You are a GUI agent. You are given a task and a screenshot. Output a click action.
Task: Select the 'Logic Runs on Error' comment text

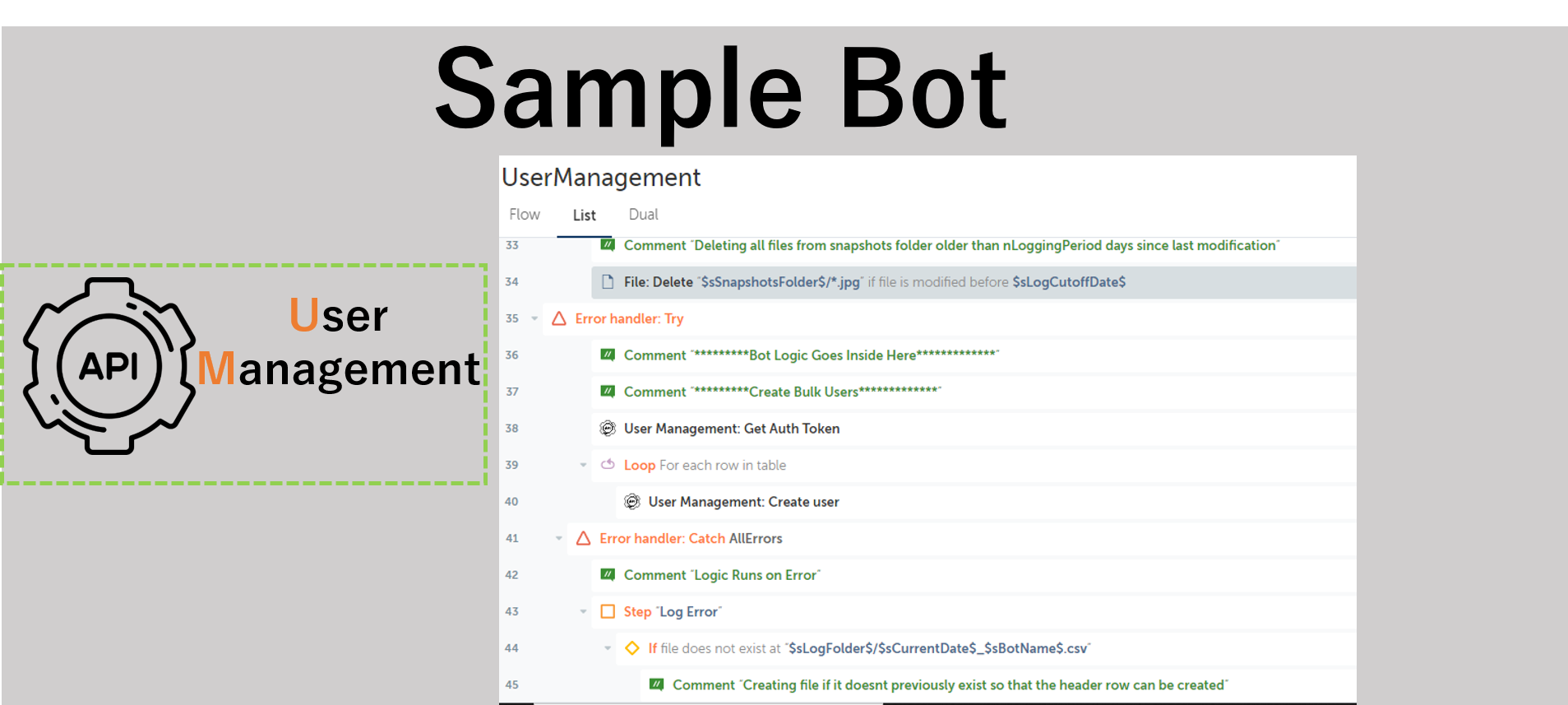(722, 575)
